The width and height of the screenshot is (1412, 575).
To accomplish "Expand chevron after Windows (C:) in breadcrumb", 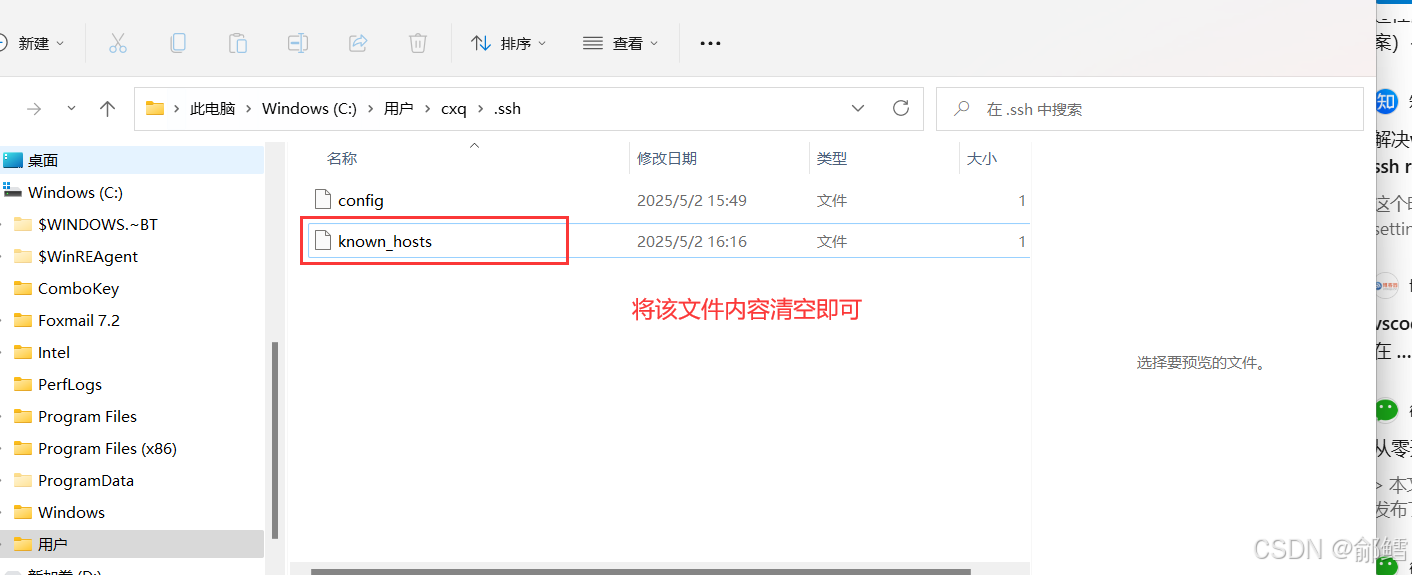I will pyautogui.click(x=371, y=109).
